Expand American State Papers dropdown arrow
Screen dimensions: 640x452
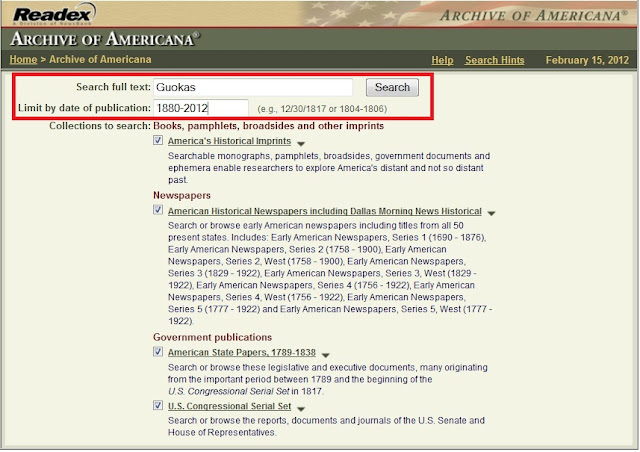325,355
